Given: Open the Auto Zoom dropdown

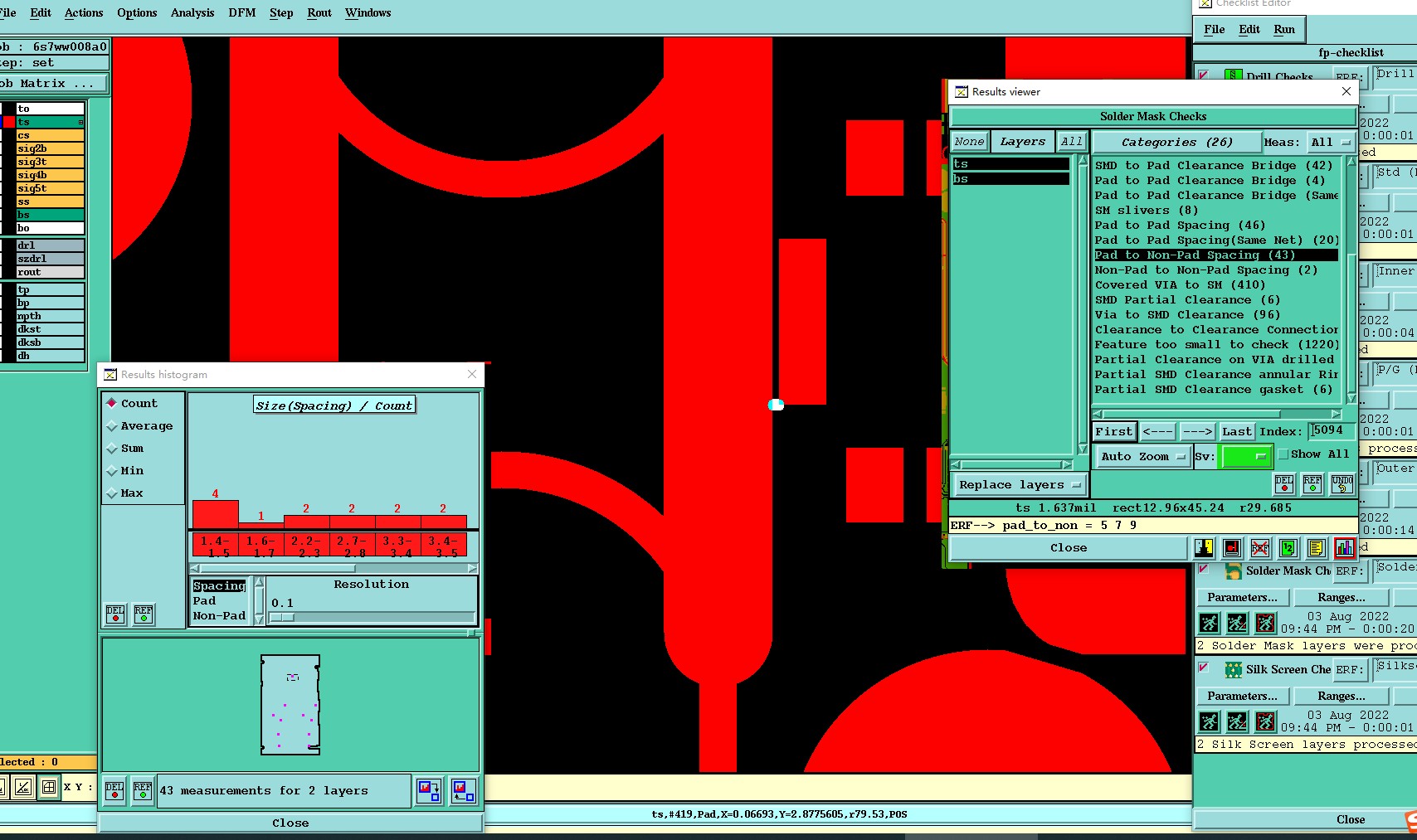Looking at the screenshot, I should [x=1142, y=456].
